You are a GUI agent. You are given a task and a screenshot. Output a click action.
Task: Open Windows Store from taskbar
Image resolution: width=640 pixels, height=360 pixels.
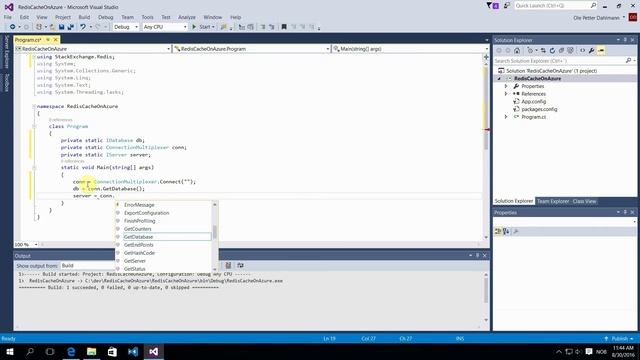coord(112,351)
